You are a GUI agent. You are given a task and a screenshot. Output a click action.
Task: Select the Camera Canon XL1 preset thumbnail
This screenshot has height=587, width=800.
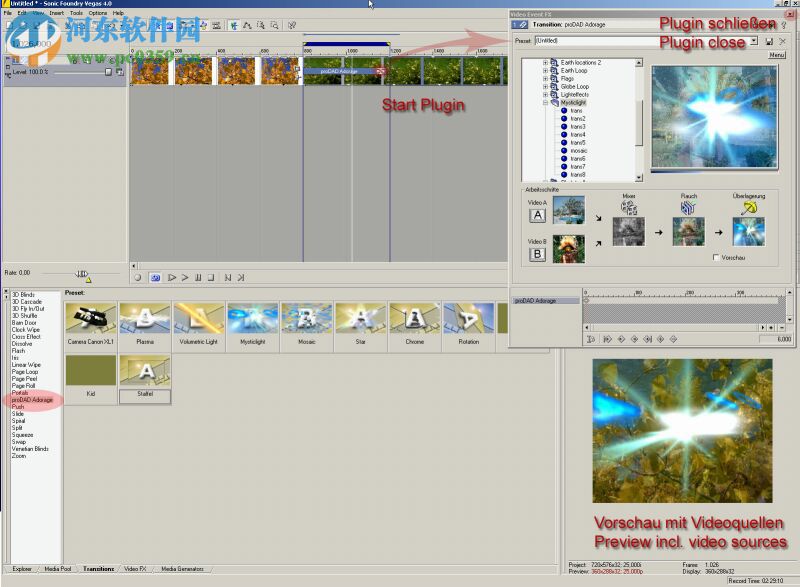91,318
